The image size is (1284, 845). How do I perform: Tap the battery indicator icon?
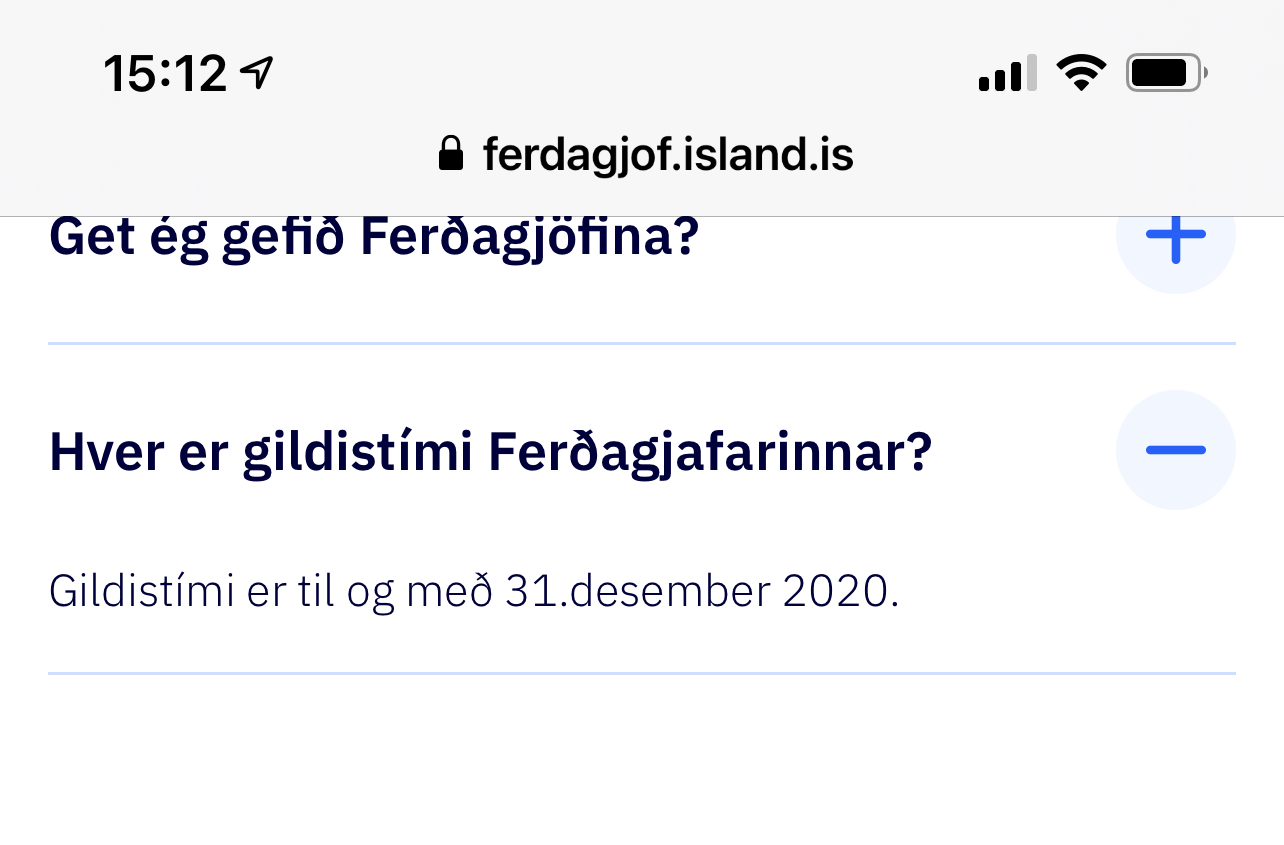tap(1166, 73)
